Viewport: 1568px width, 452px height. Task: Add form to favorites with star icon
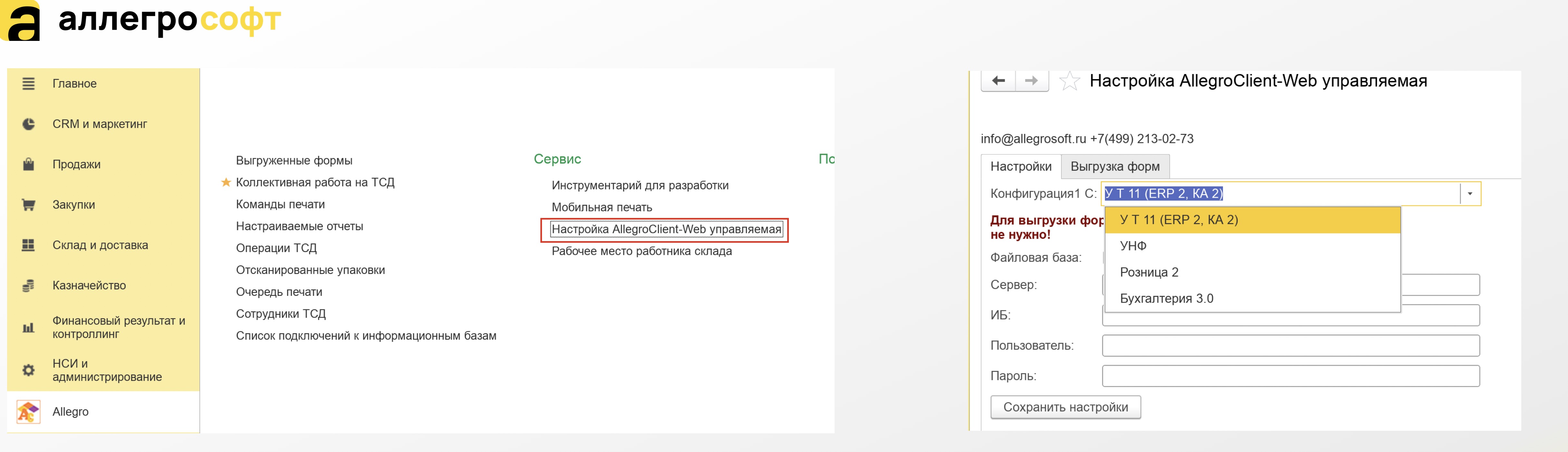pyautogui.click(x=1070, y=81)
